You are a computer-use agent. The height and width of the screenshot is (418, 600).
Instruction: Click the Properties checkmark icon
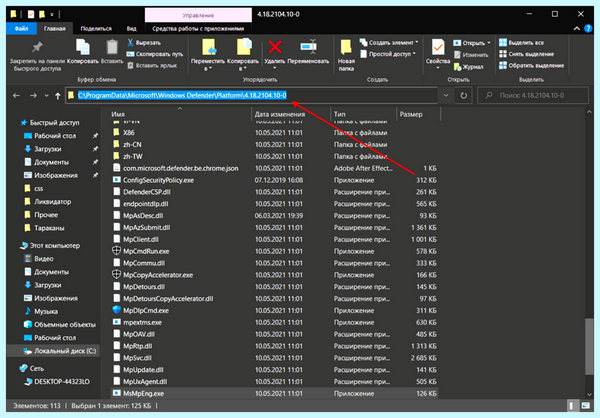tap(438, 47)
